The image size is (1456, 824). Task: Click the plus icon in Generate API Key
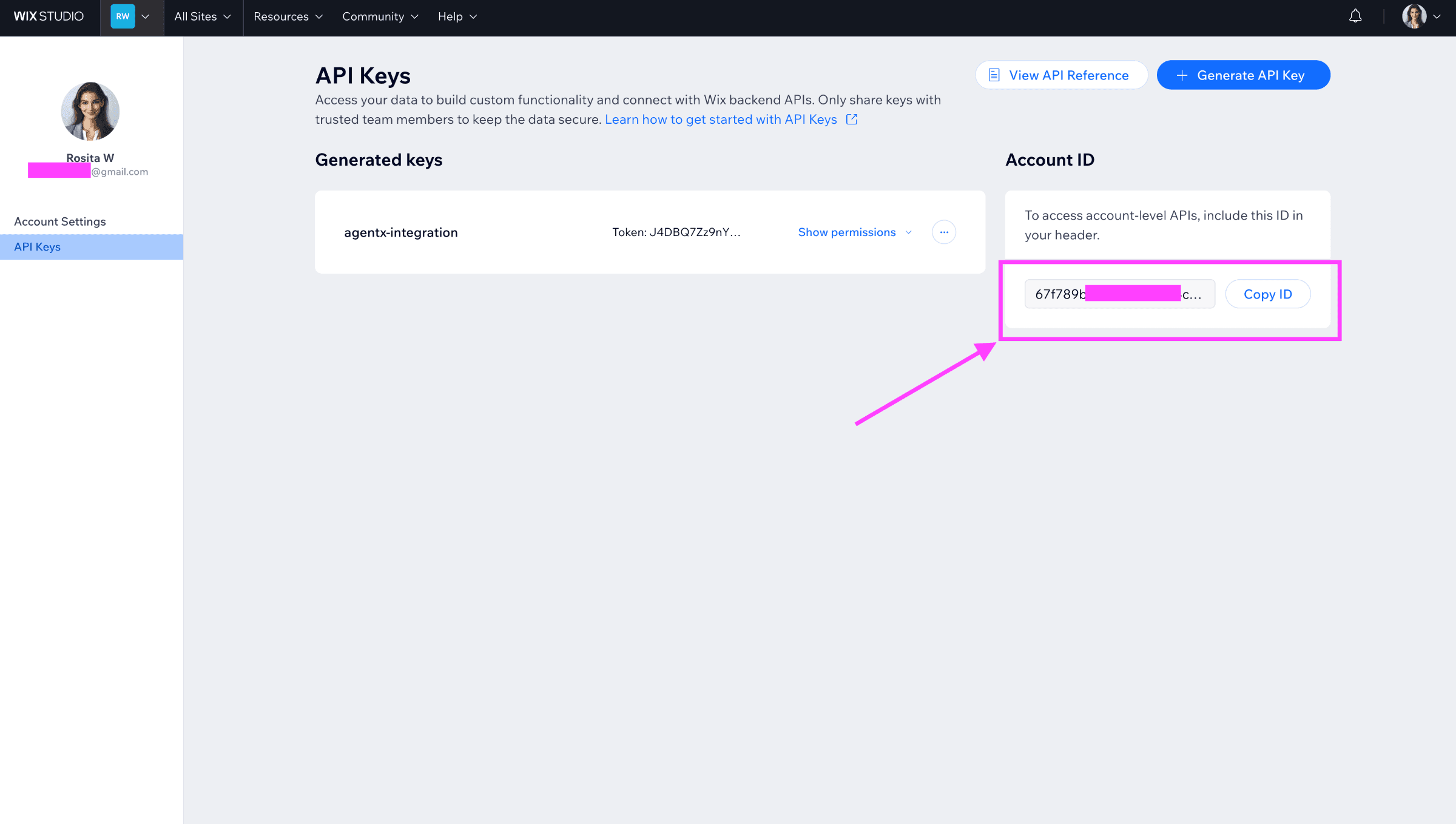pyautogui.click(x=1182, y=75)
